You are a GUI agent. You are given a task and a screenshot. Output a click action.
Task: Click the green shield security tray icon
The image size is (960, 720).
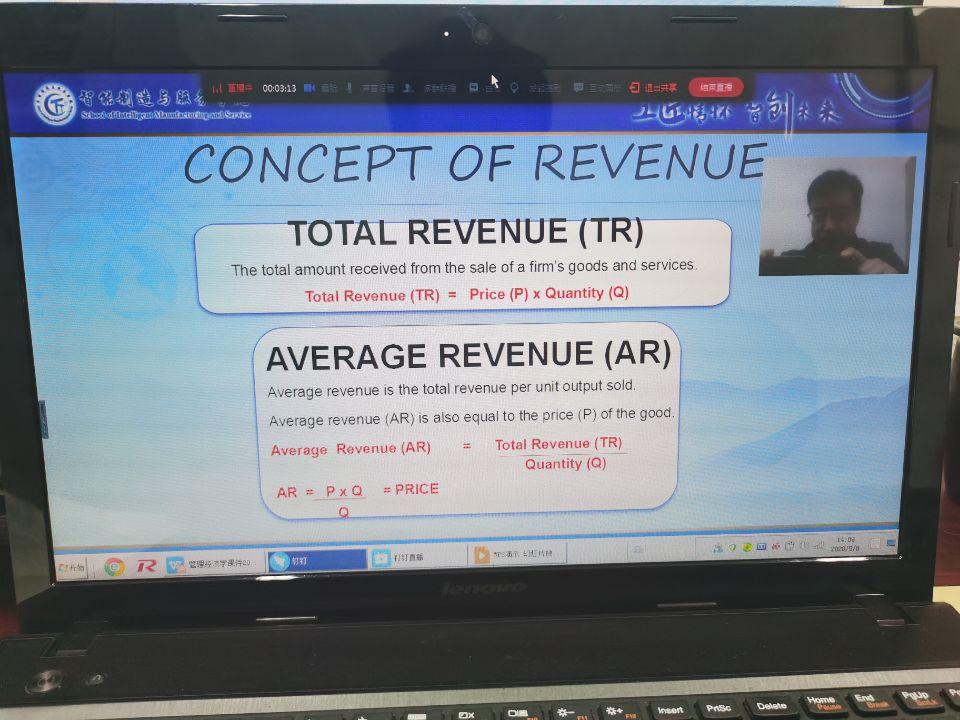(x=733, y=547)
